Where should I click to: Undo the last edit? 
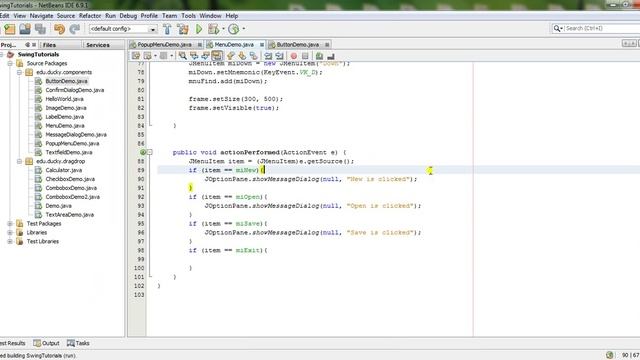pos(60,29)
